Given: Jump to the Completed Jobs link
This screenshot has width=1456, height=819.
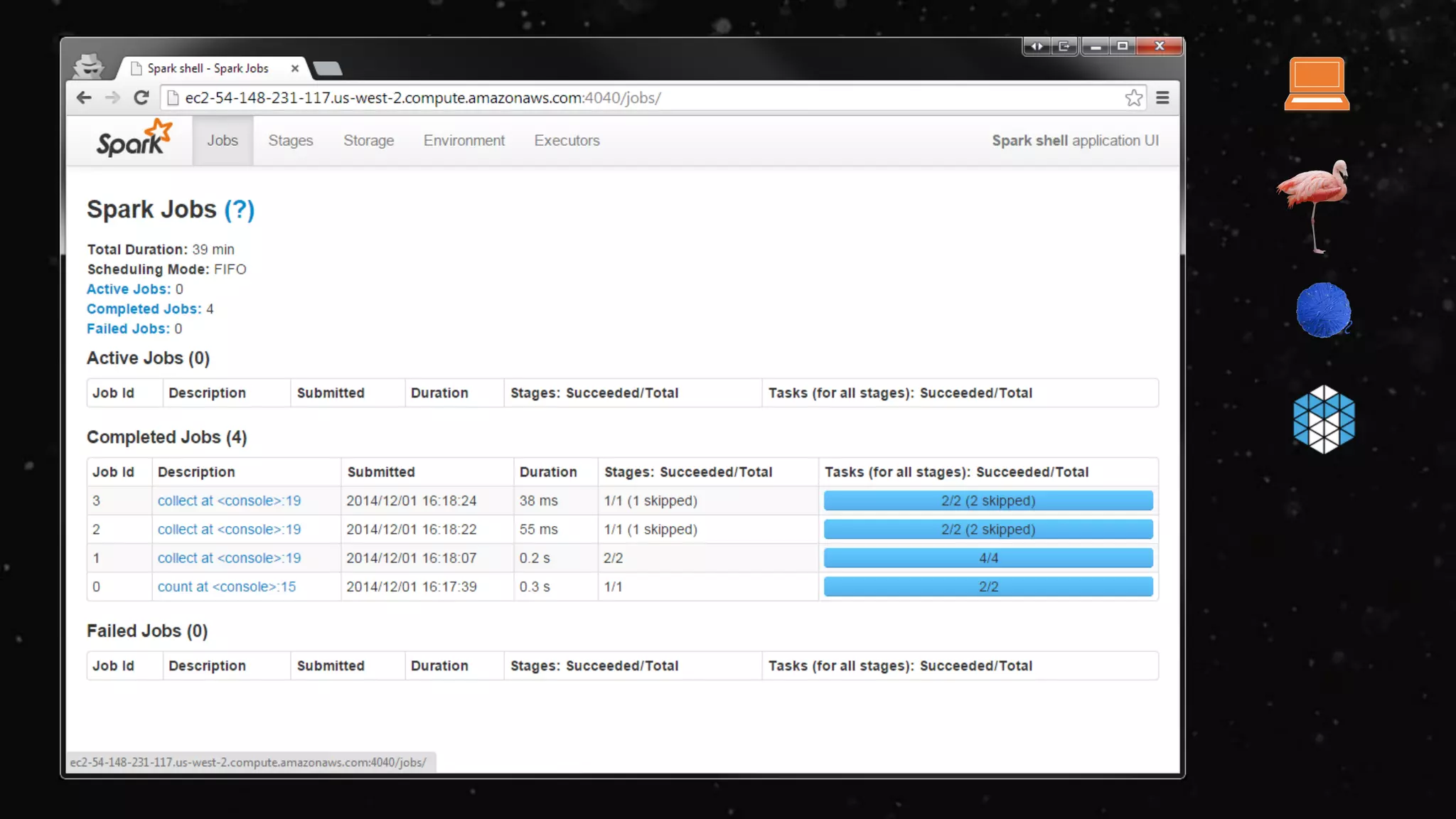Looking at the screenshot, I should [x=144, y=309].
